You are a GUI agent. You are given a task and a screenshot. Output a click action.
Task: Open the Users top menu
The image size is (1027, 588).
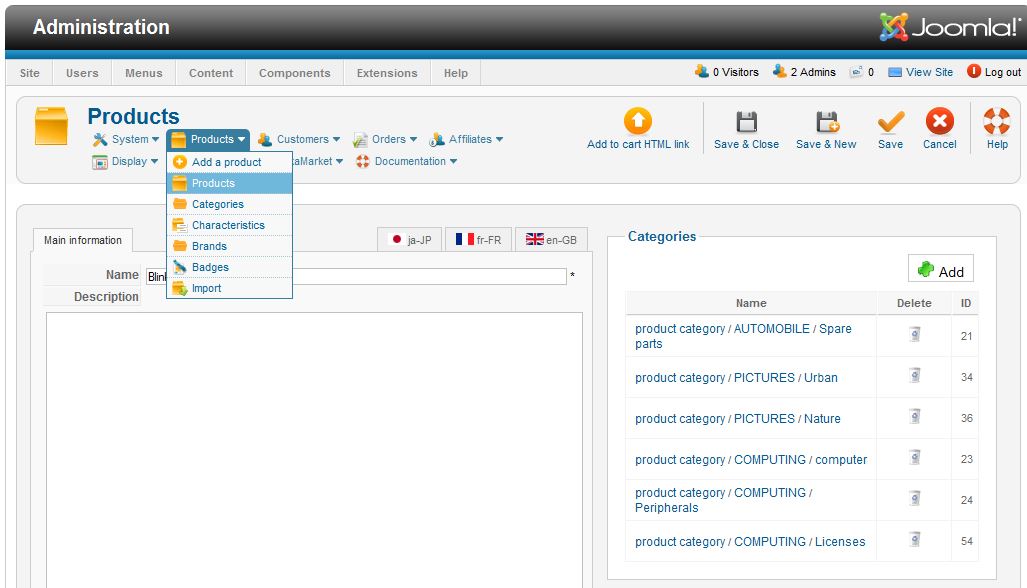point(82,73)
